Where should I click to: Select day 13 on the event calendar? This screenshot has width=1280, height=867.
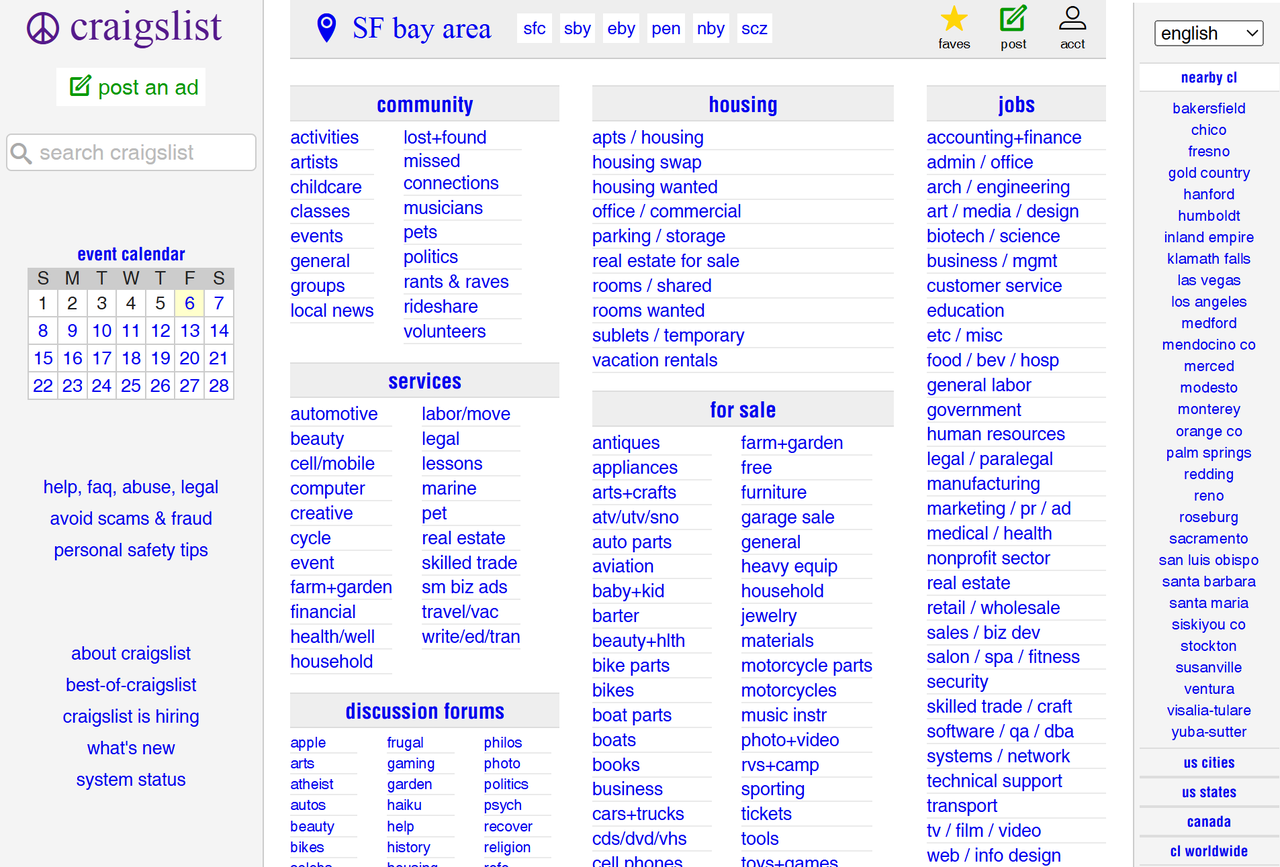[189, 330]
